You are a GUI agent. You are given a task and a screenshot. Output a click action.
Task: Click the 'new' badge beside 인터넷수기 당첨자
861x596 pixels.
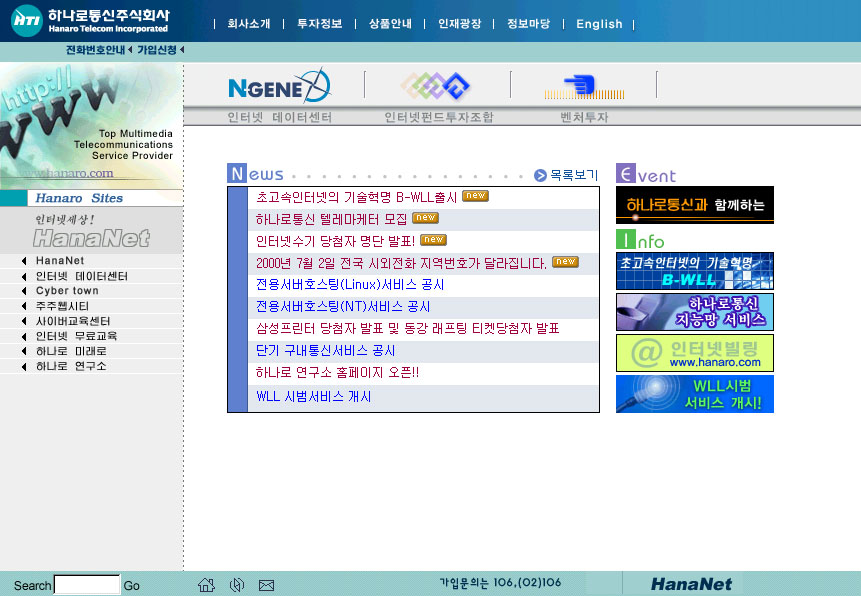pyautogui.click(x=434, y=240)
